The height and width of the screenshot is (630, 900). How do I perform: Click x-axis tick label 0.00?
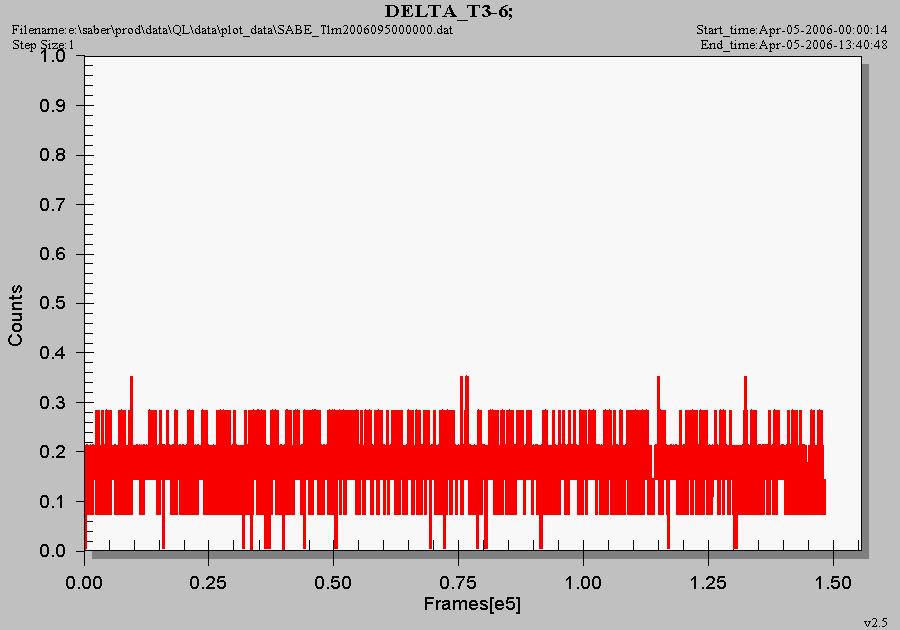[x=84, y=583]
